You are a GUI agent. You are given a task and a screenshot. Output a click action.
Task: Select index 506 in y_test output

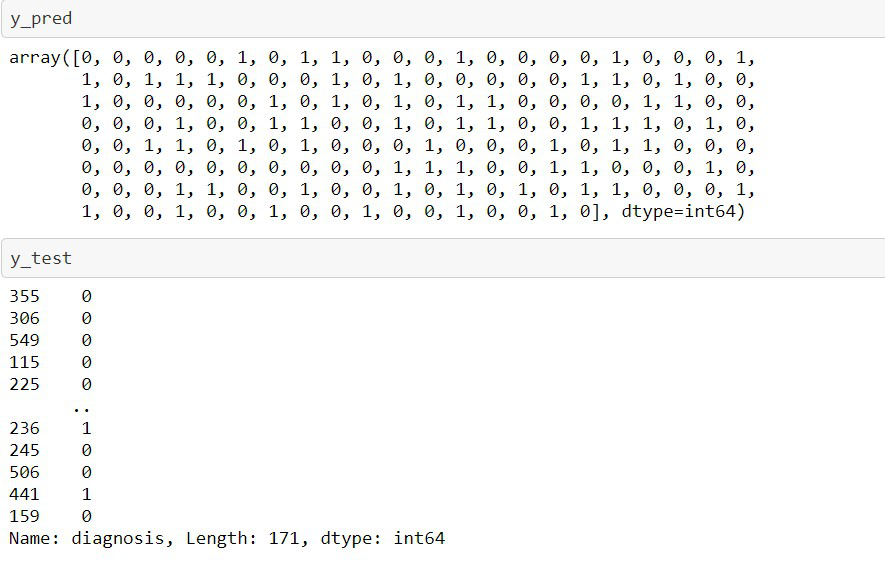[24, 472]
